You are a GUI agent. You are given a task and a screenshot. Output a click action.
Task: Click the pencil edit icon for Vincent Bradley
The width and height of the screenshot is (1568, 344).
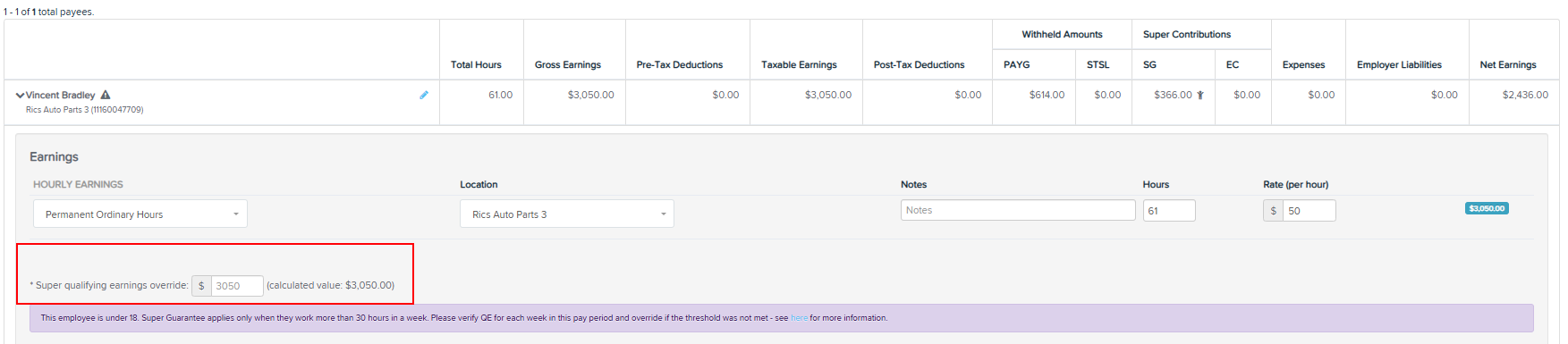coord(424,95)
